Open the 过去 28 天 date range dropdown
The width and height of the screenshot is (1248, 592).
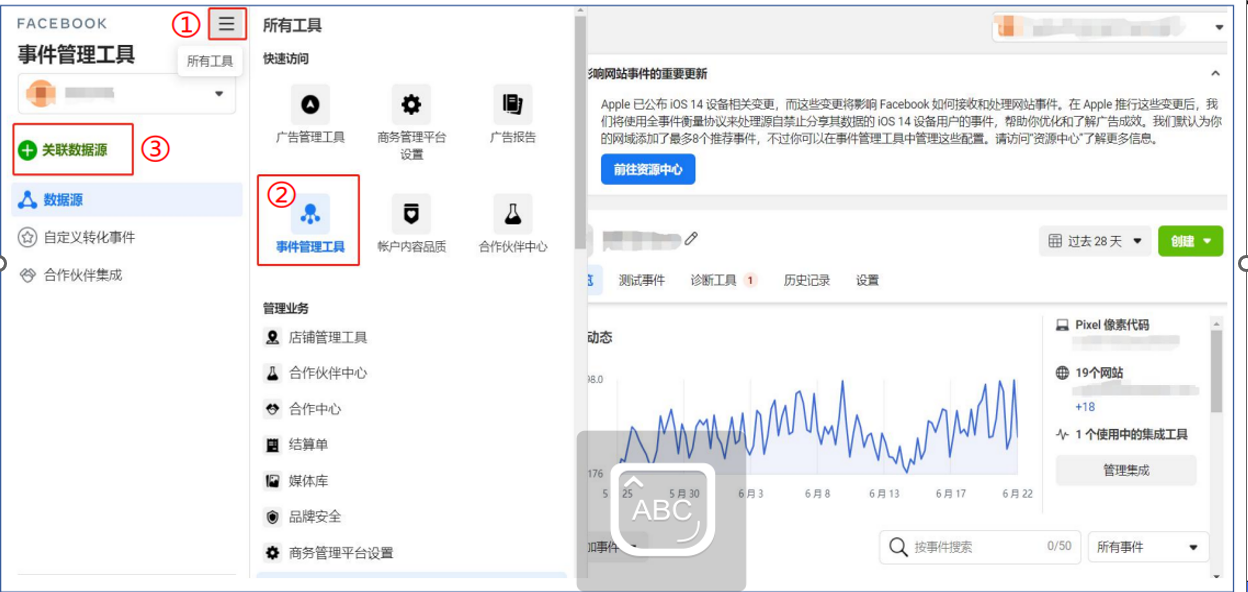click(1094, 241)
